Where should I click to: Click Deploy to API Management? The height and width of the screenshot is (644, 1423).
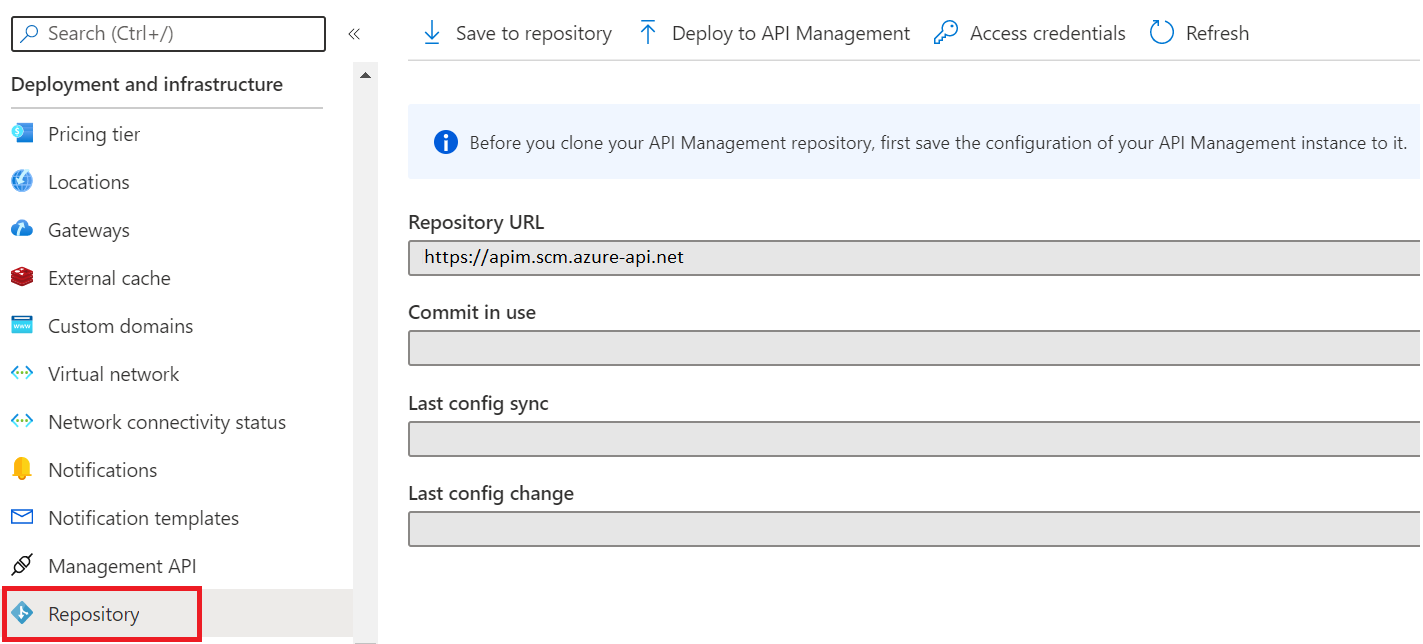pos(774,33)
